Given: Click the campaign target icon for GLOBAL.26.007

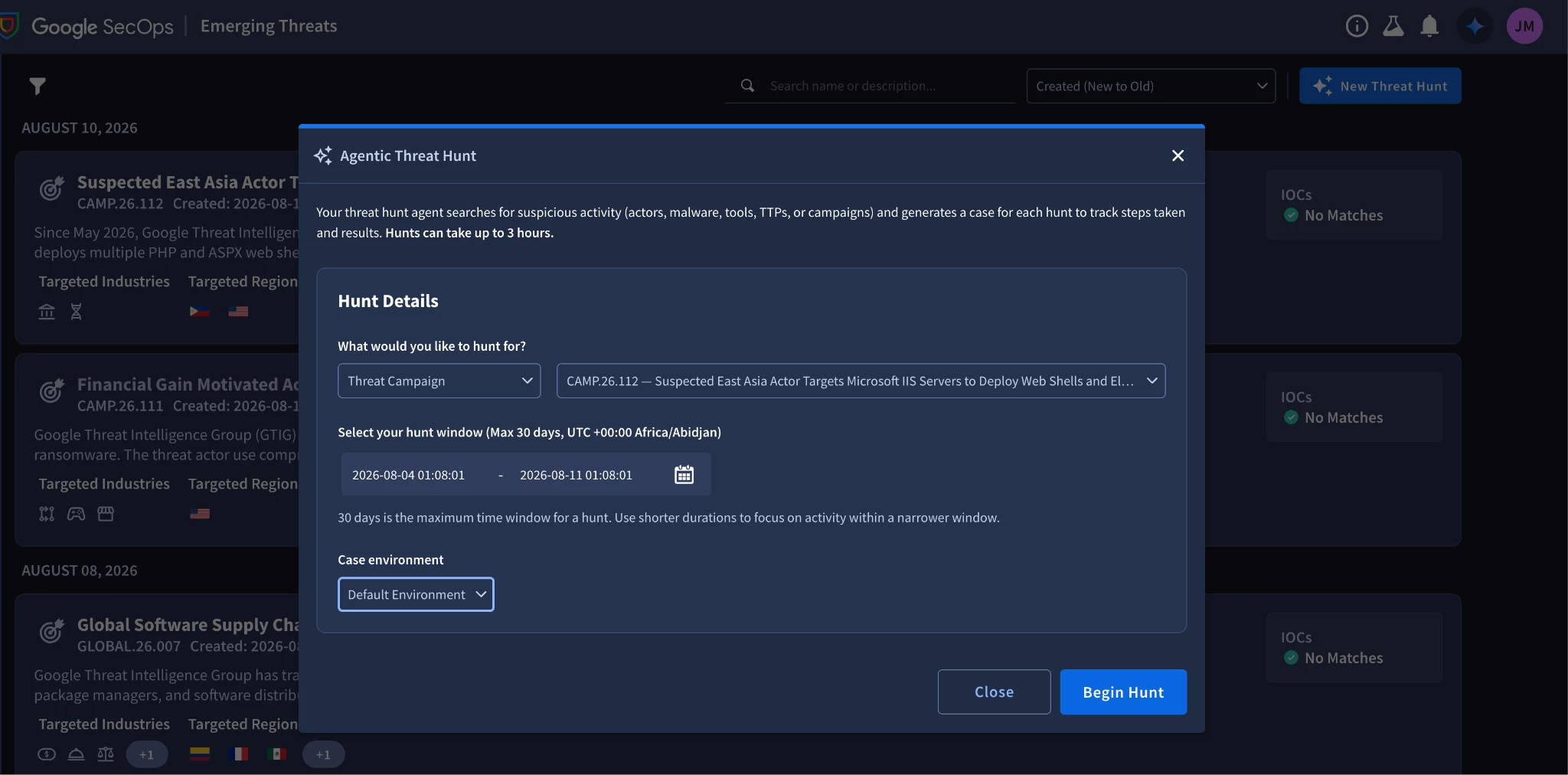Looking at the screenshot, I should tap(51, 630).
